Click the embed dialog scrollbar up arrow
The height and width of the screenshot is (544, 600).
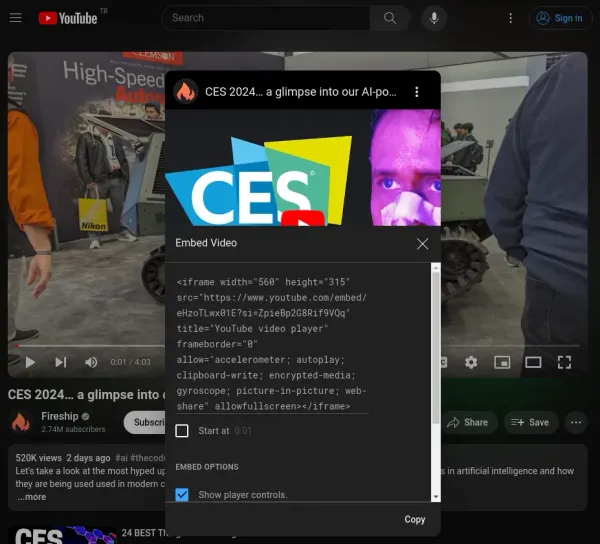point(435,268)
